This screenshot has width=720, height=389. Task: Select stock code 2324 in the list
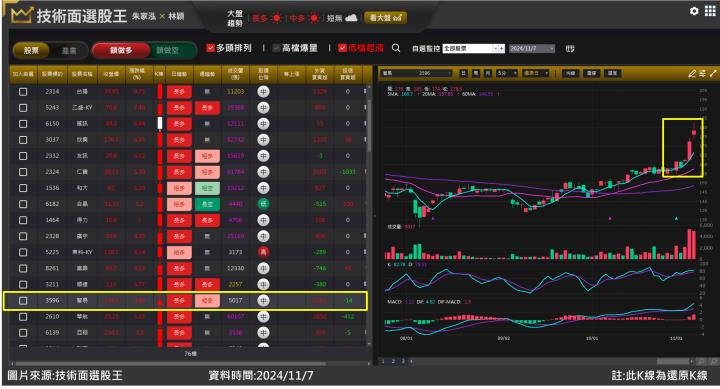pyautogui.click(x=52, y=172)
